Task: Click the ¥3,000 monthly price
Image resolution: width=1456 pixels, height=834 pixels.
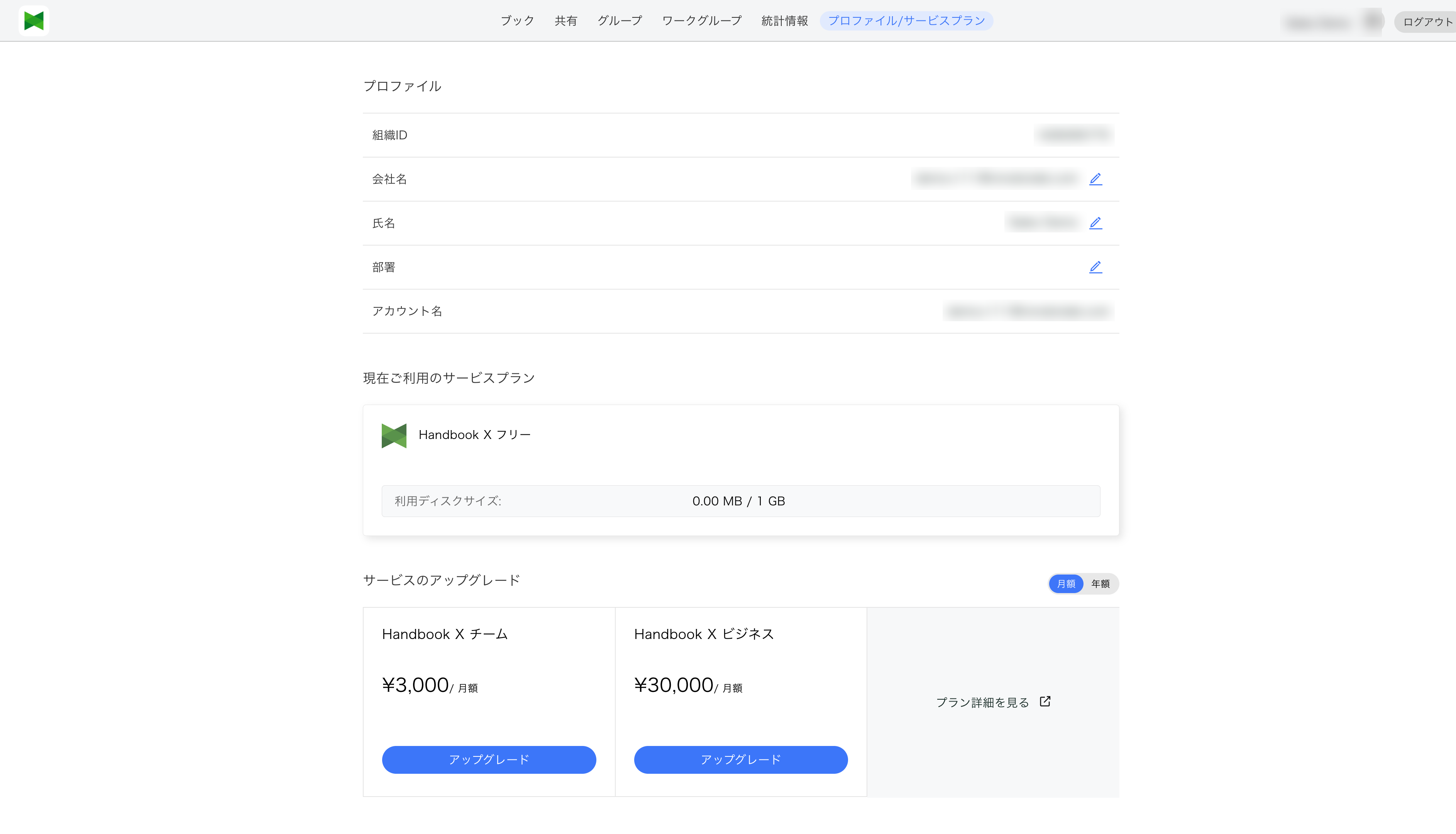Action: (x=430, y=685)
